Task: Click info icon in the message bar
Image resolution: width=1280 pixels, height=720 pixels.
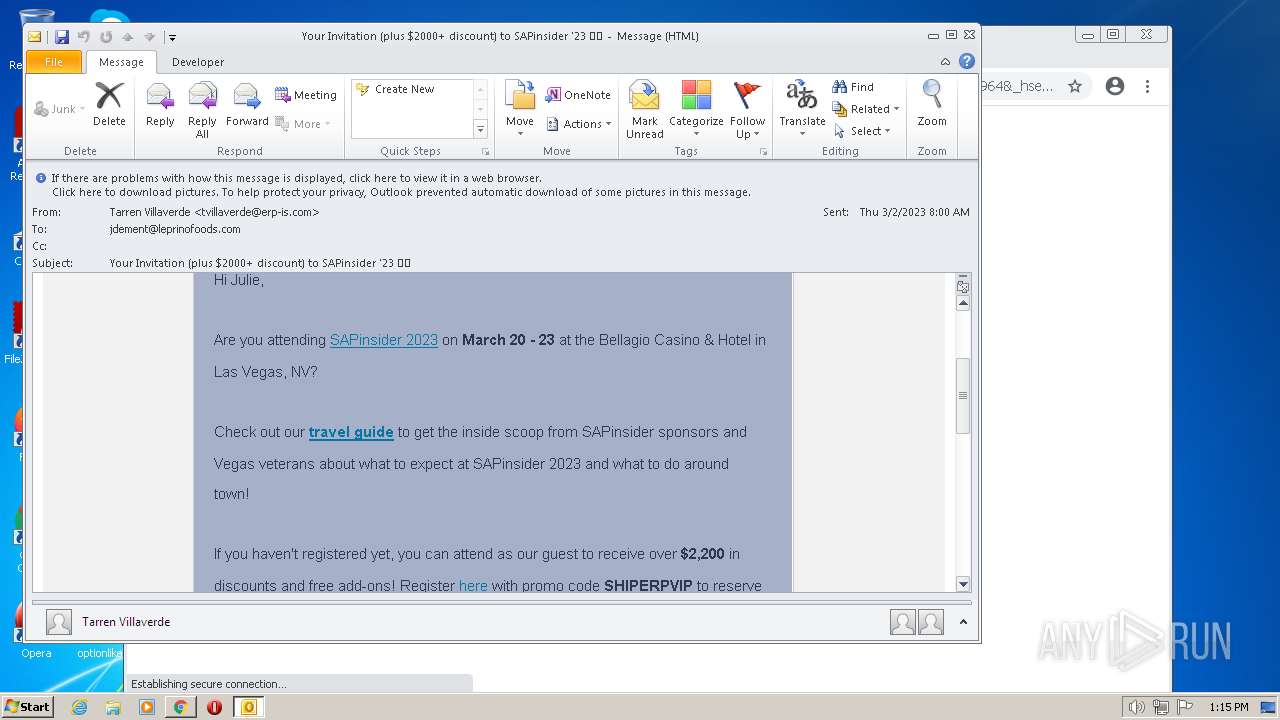Action: pos(41,178)
